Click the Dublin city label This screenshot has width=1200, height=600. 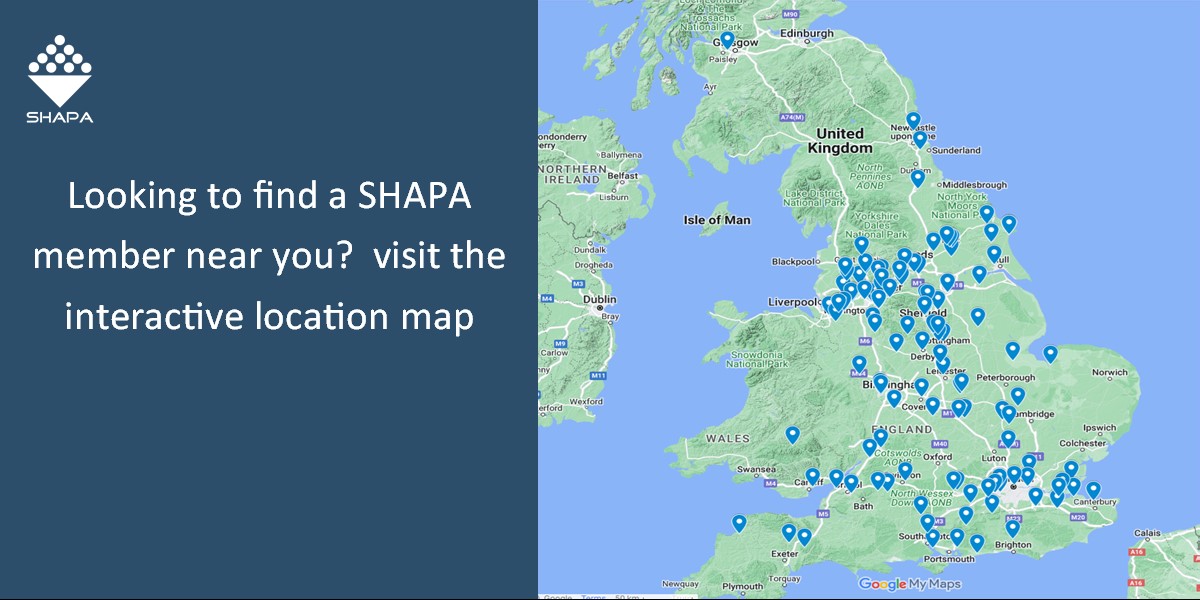pyautogui.click(x=599, y=298)
